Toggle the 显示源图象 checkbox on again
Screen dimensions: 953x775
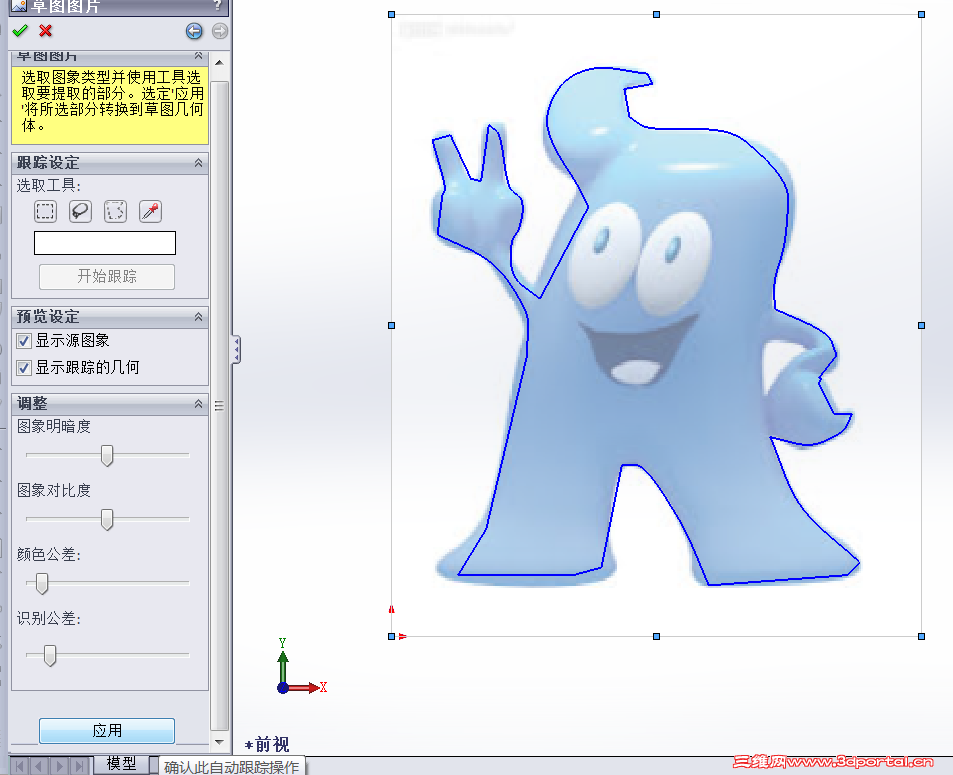(x=22, y=340)
